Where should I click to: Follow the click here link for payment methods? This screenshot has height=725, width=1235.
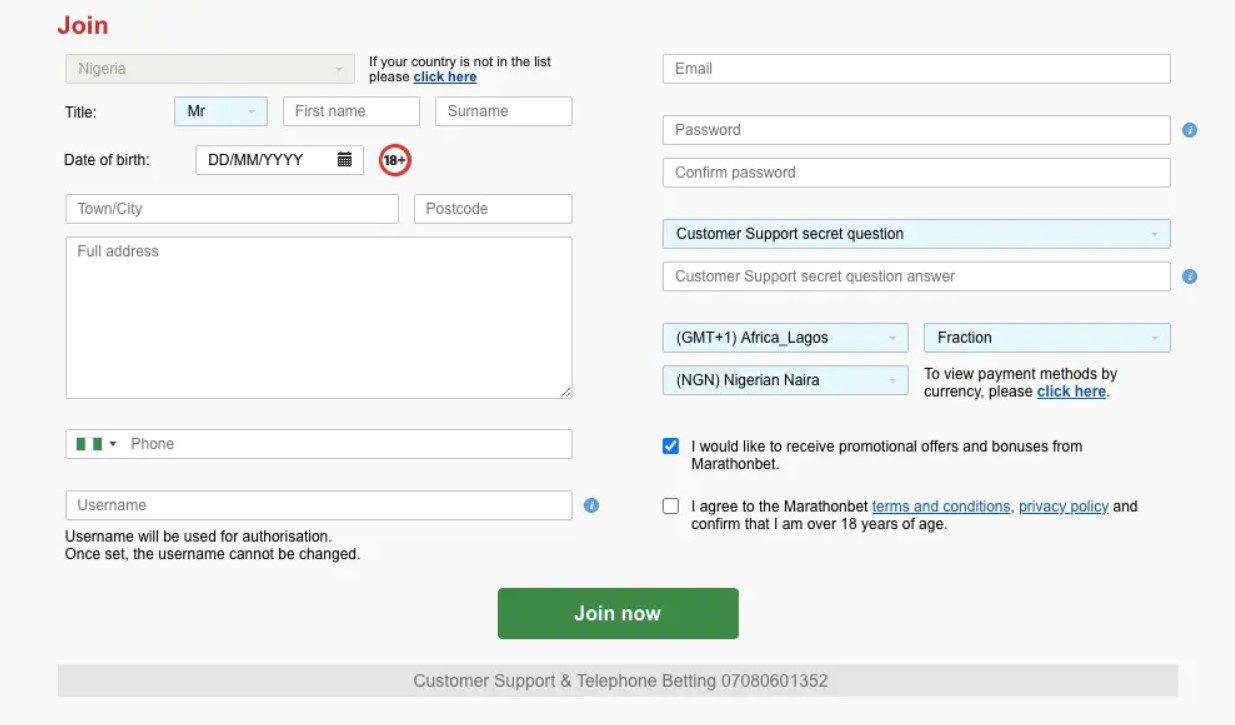pyautogui.click(x=1071, y=391)
